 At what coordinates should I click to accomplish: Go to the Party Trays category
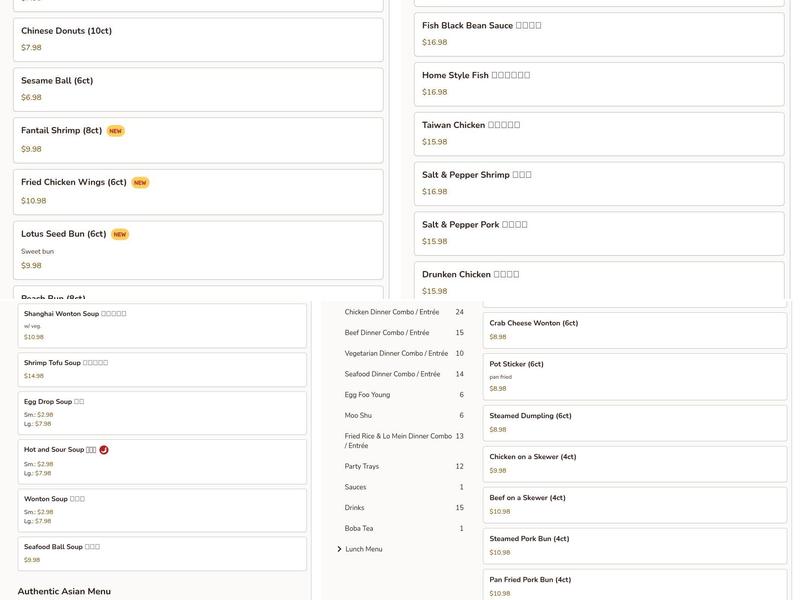pos(362,466)
